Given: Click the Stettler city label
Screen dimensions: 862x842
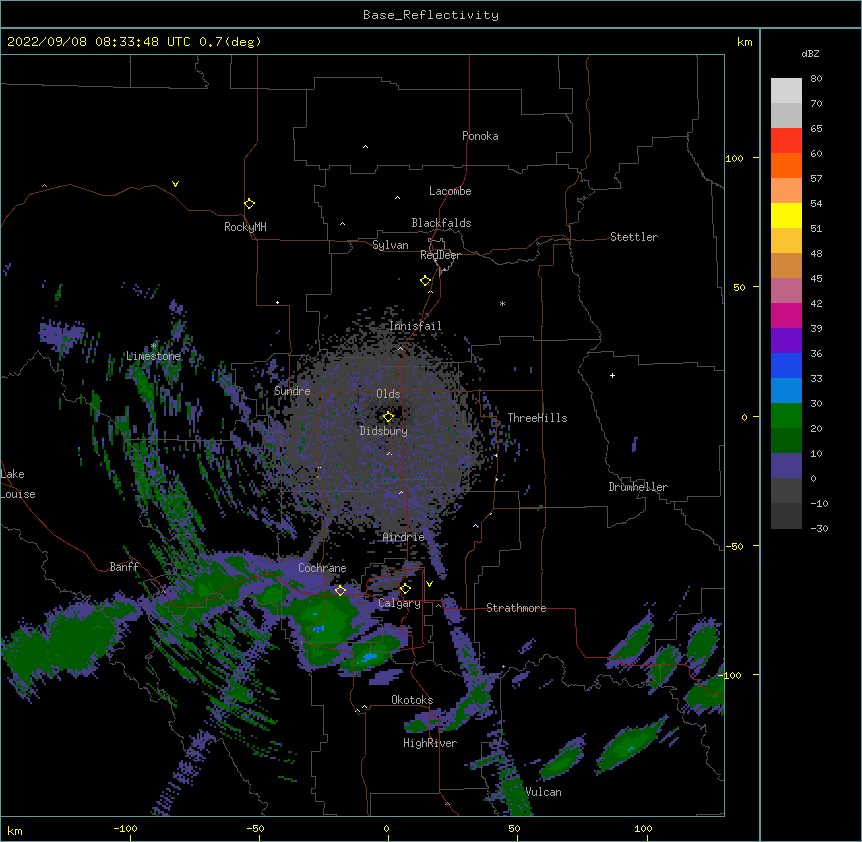Looking at the screenshot, I should [x=634, y=237].
